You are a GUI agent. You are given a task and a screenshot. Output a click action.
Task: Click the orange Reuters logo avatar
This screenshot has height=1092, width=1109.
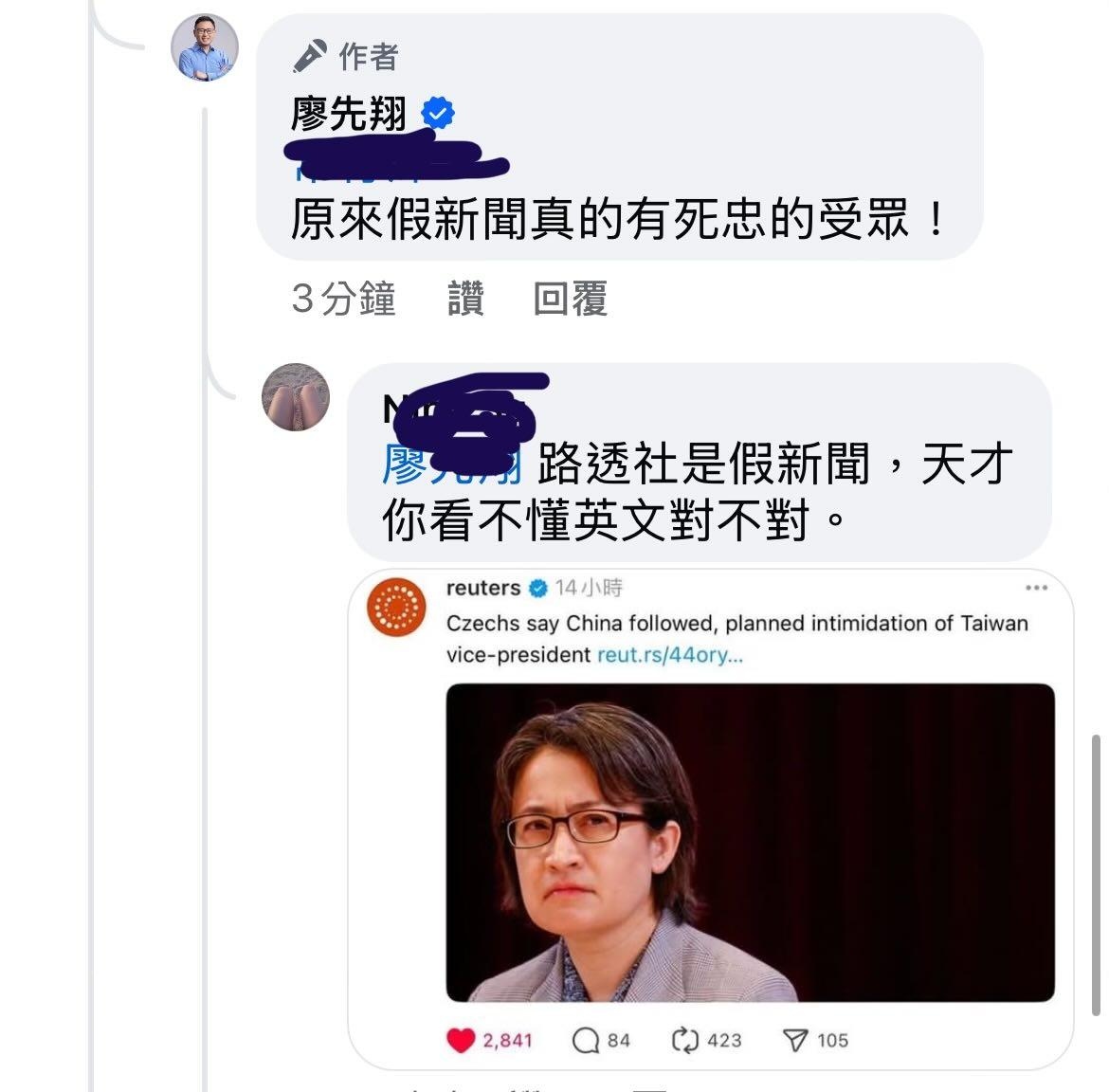[396, 607]
